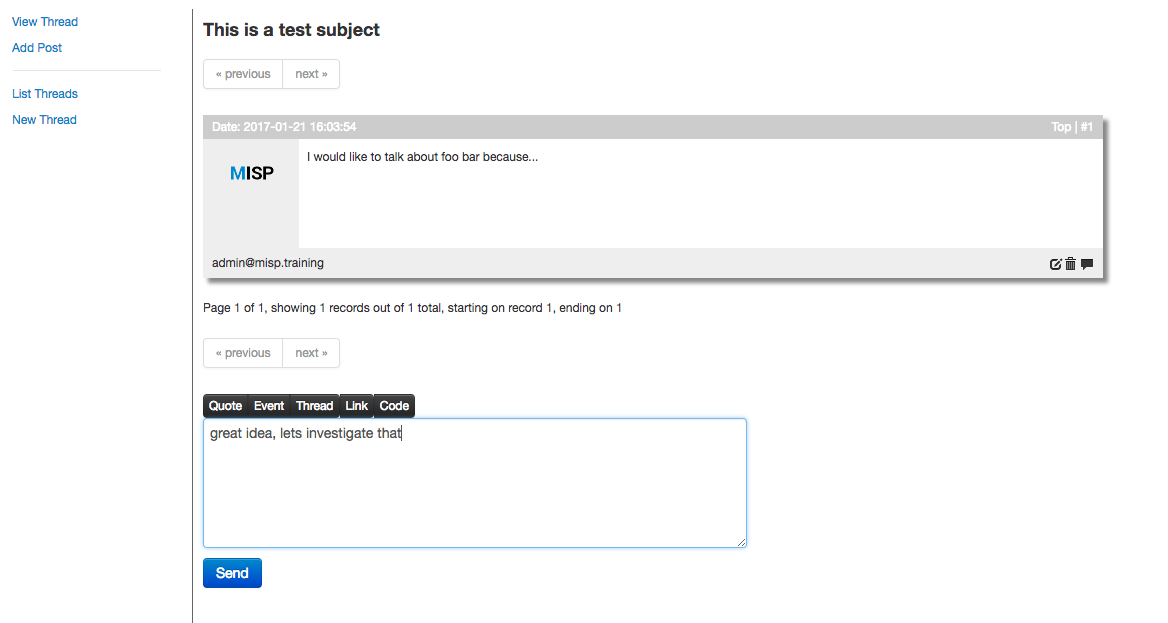Focus the reply message text area
The image size is (1168, 623).
(474, 483)
